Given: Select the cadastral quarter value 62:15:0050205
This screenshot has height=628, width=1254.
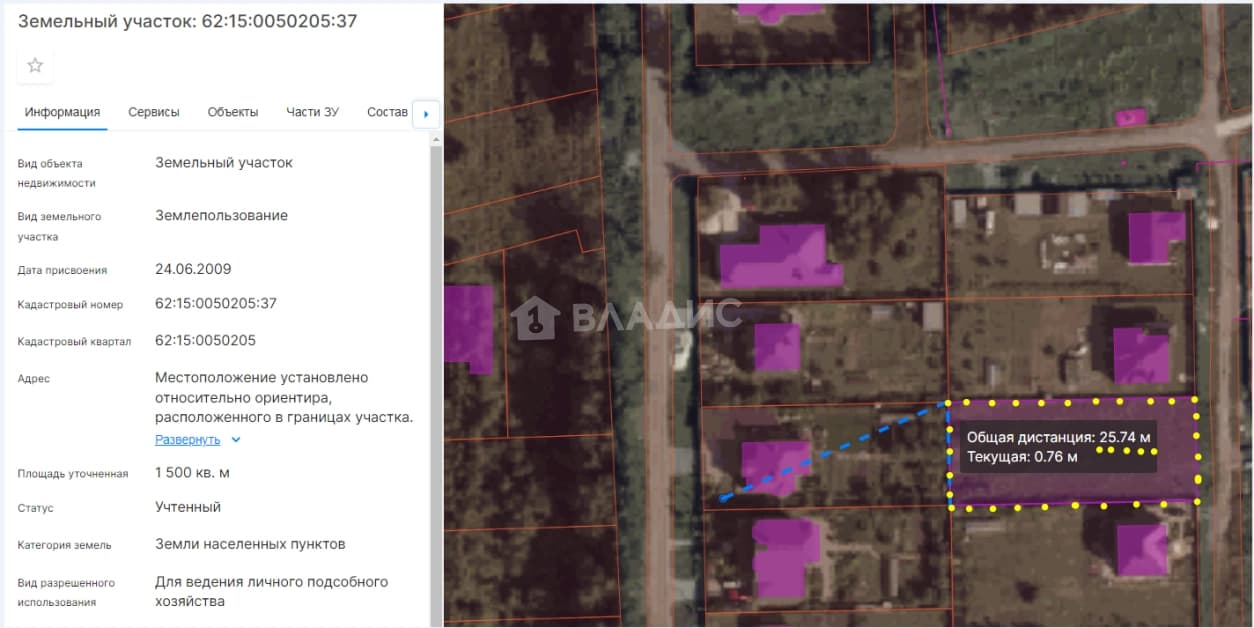Looking at the screenshot, I should [x=205, y=340].
